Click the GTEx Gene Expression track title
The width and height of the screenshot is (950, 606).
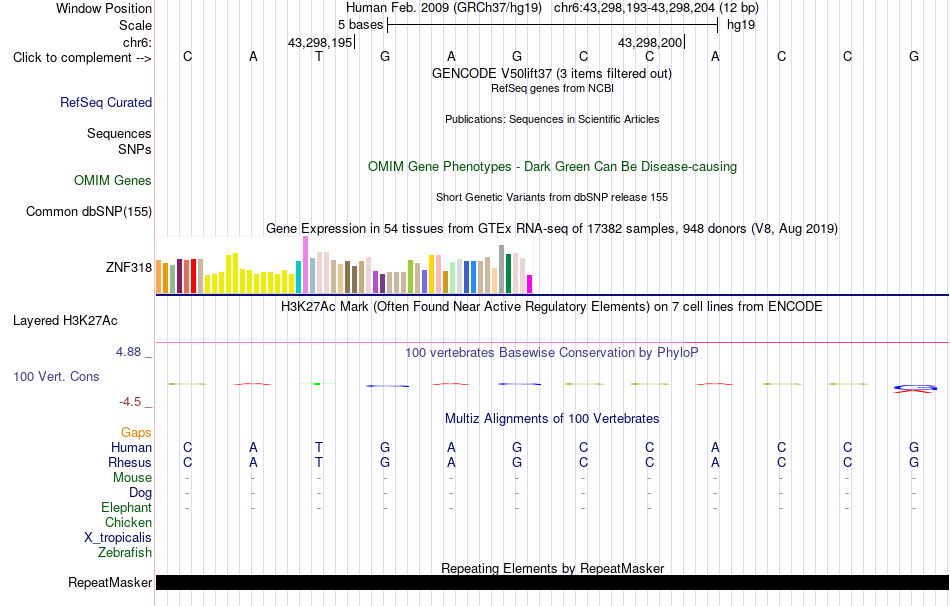pos(552,228)
